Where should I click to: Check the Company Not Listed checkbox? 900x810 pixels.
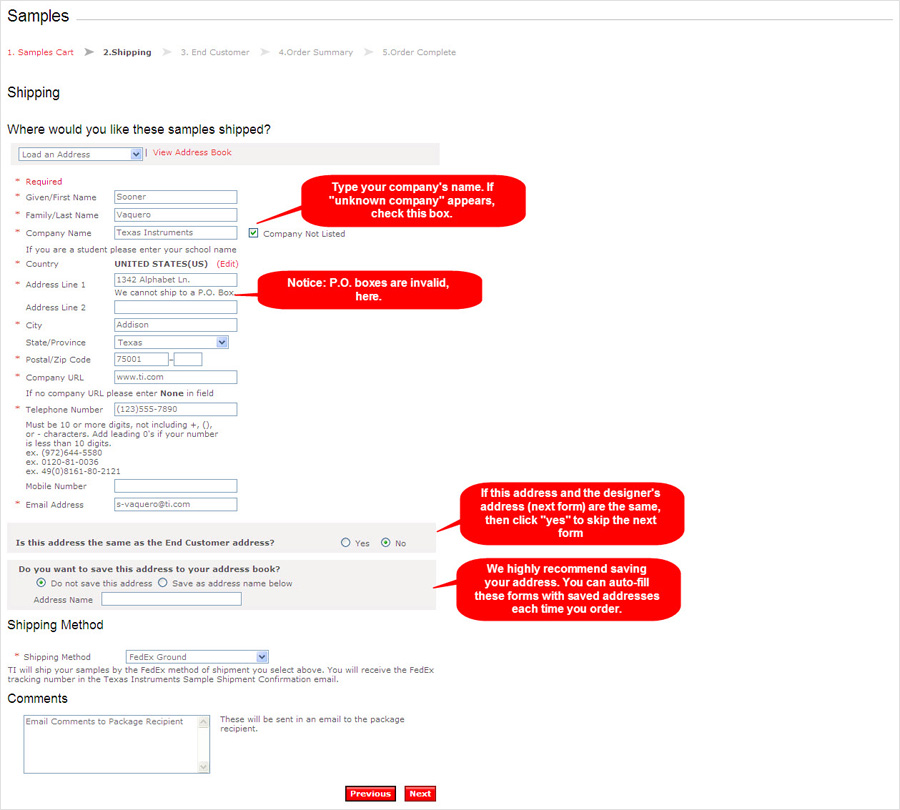coord(254,234)
